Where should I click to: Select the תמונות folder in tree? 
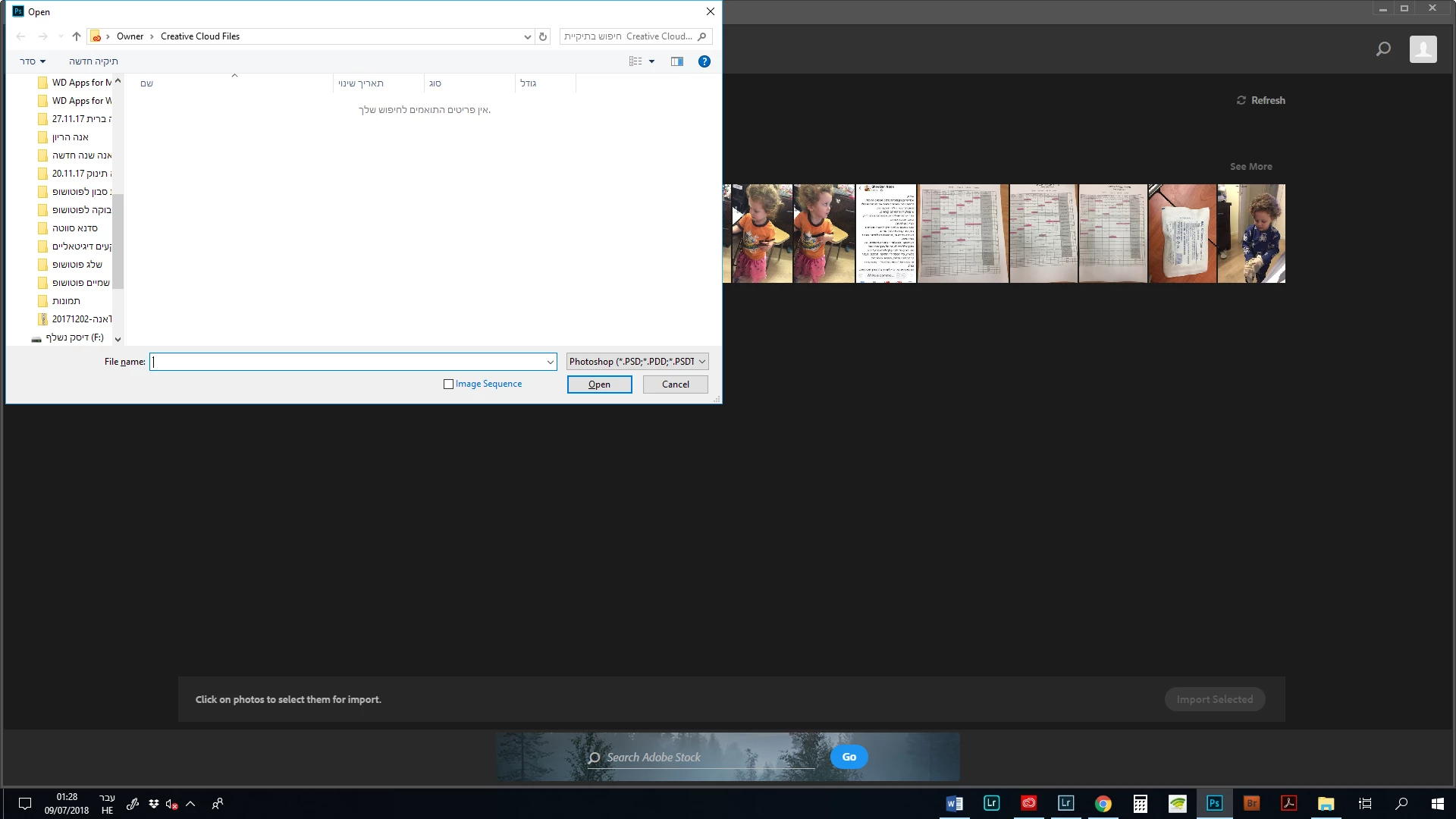(x=66, y=301)
